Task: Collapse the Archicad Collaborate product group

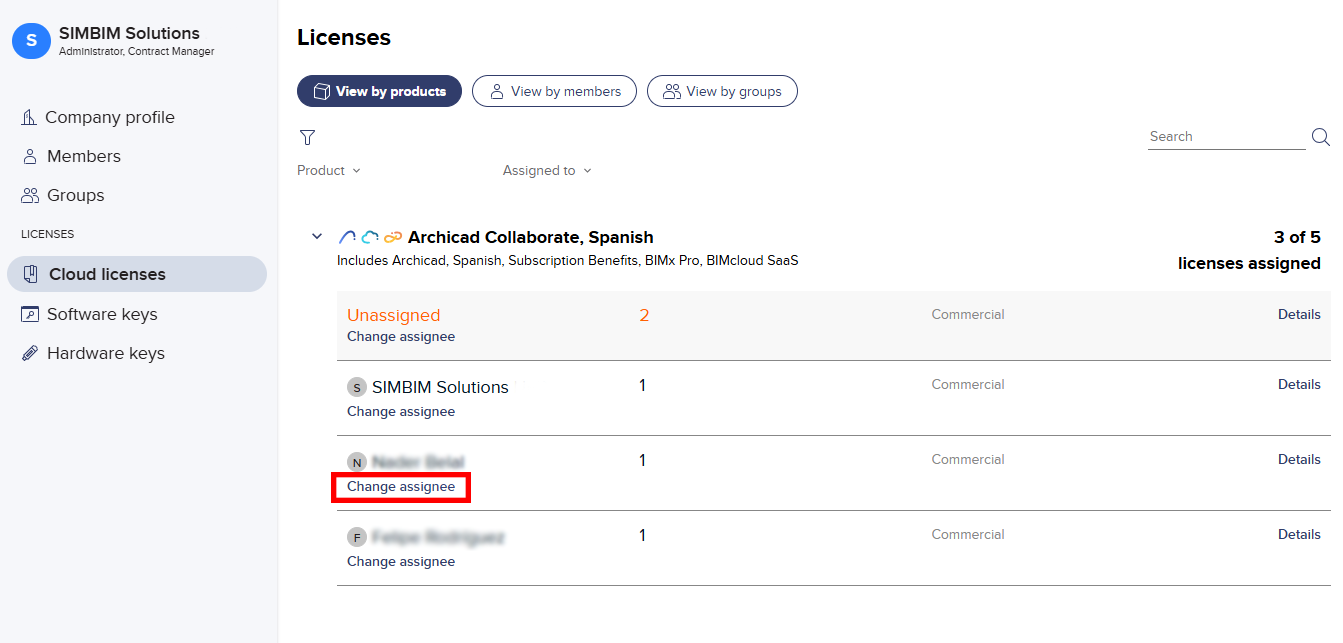Action: pos(317,237)
